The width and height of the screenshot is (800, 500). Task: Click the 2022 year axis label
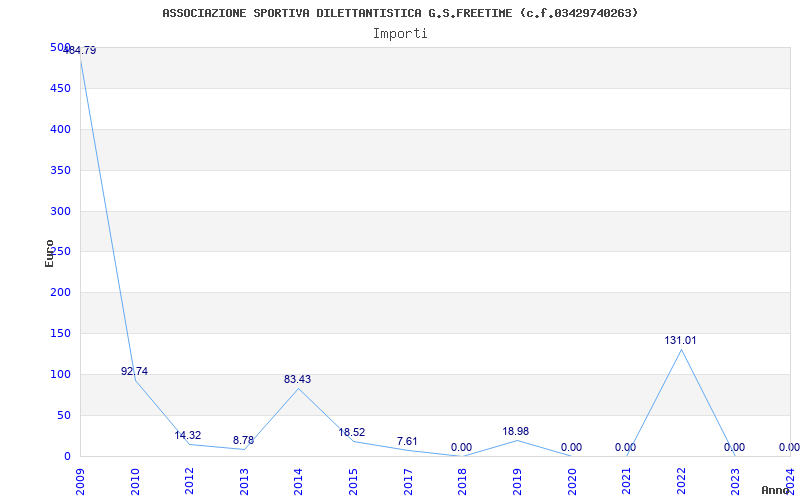[x=681, y=482]
